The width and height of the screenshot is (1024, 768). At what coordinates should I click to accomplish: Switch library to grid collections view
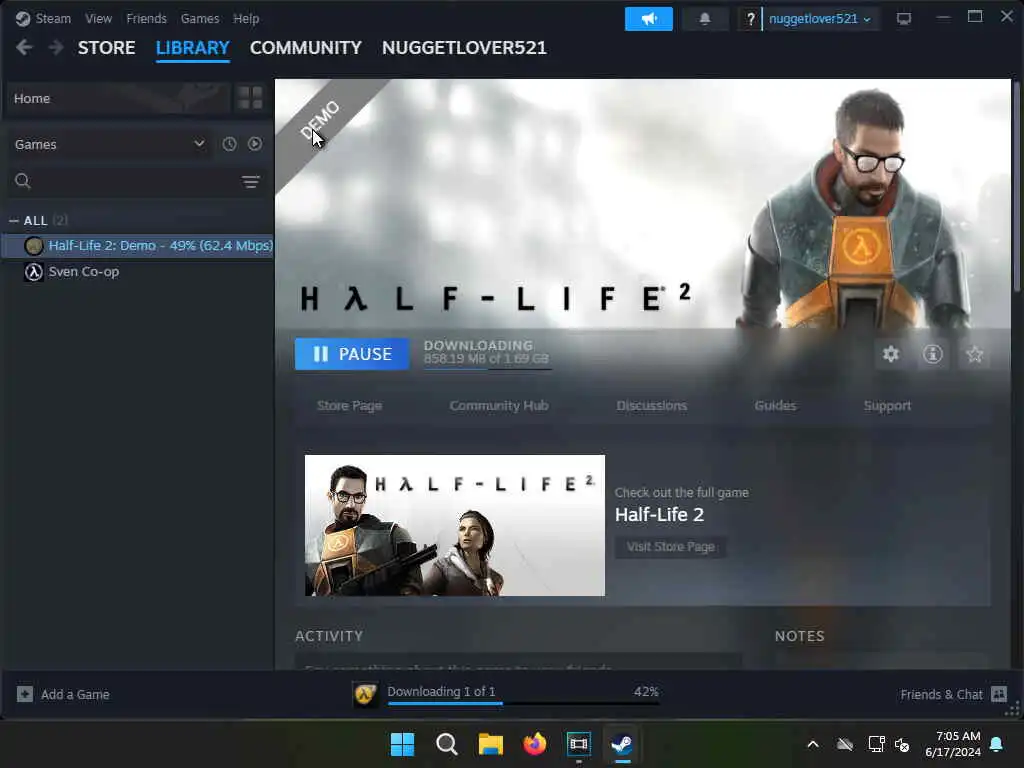click(250, 98)
